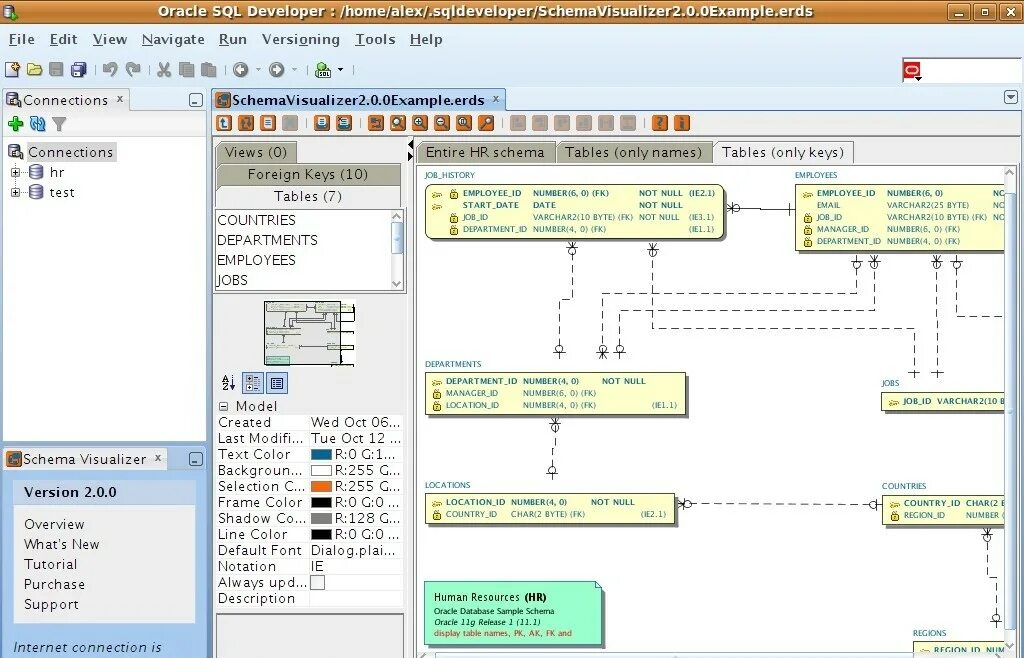Toggle the property description view button
Screen dimensions: 1024x658
pyautogui.click(x=277, y=383)
